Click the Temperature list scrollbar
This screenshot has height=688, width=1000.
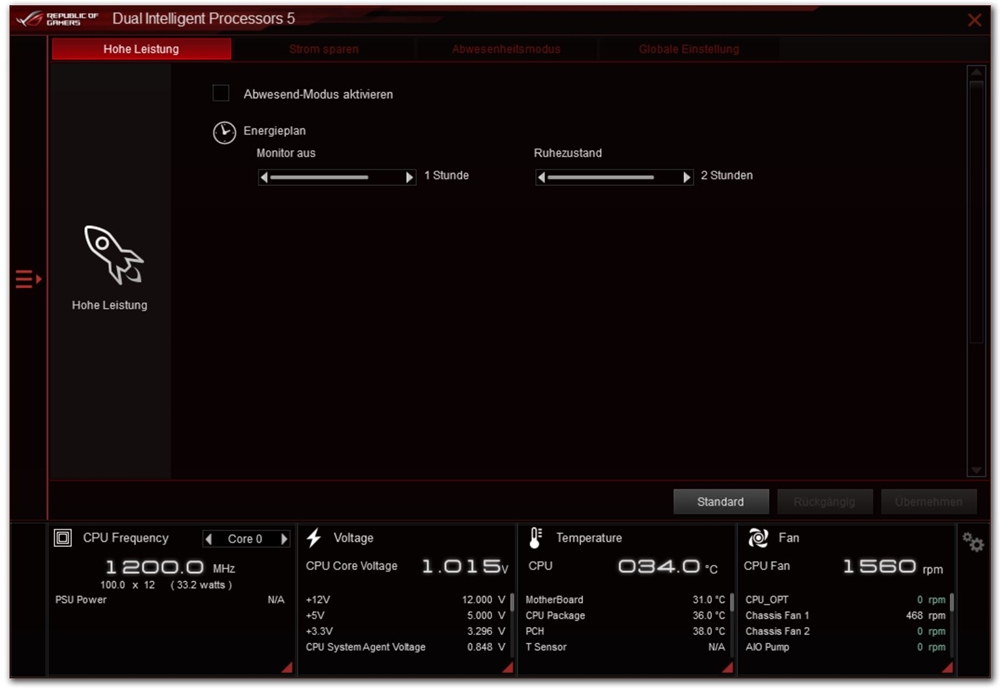pos(732,625)
